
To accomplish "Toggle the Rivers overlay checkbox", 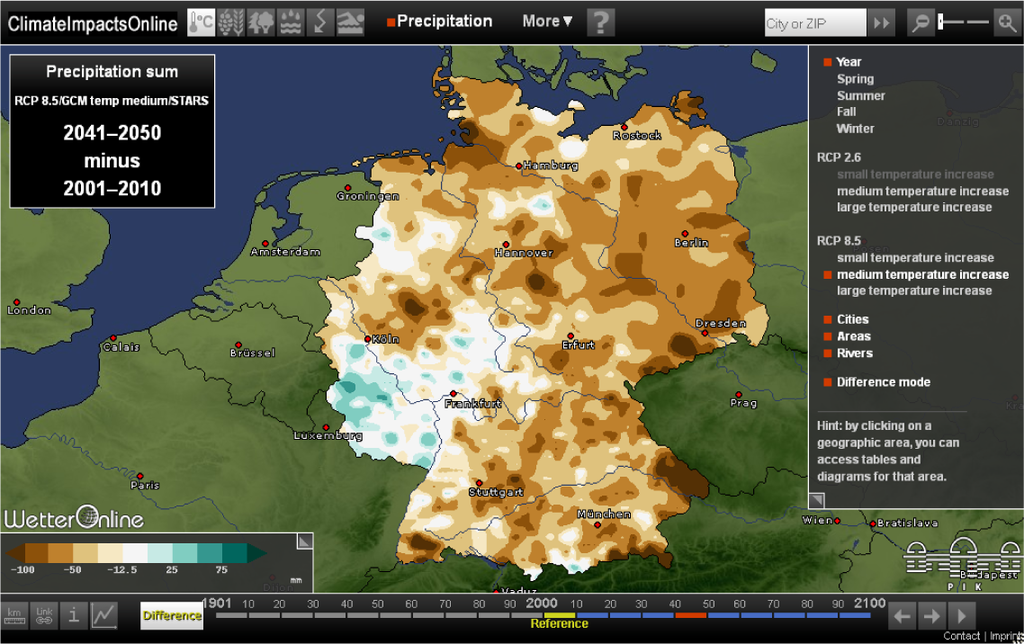I will pos(828,353).
